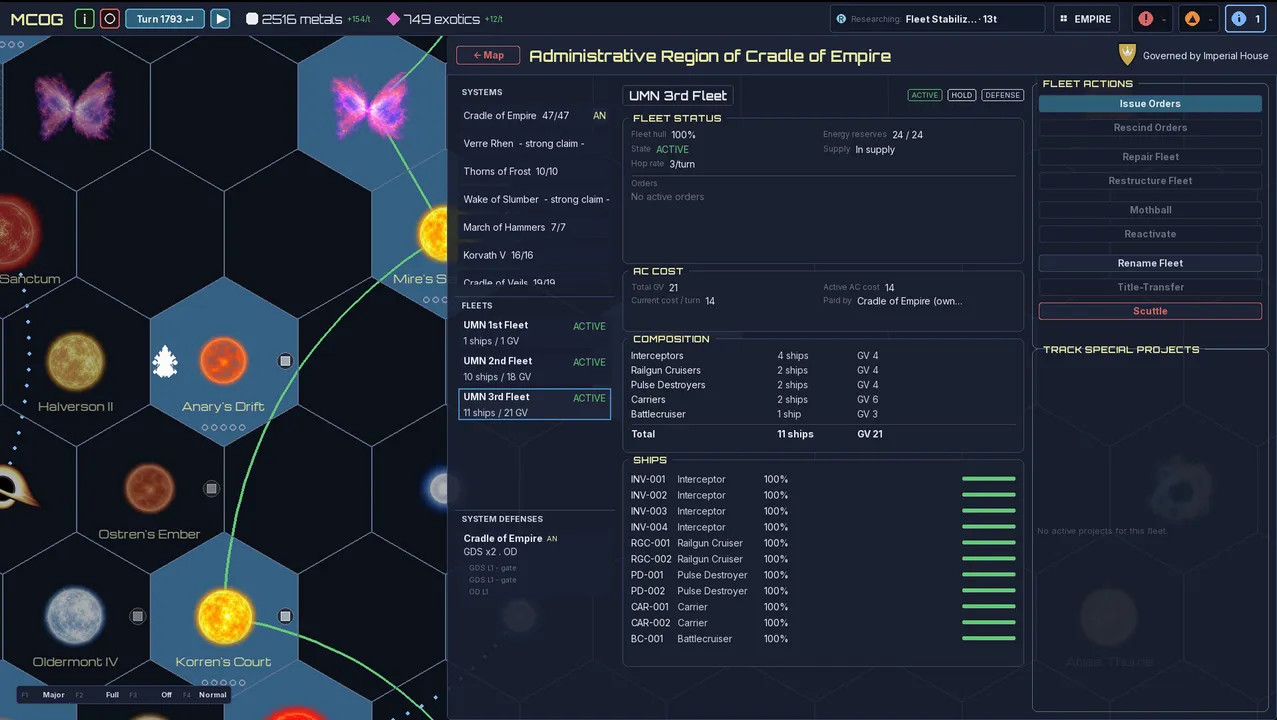
Task: Select ship INV-002 Interceptor row
Action: click(823, 495)
